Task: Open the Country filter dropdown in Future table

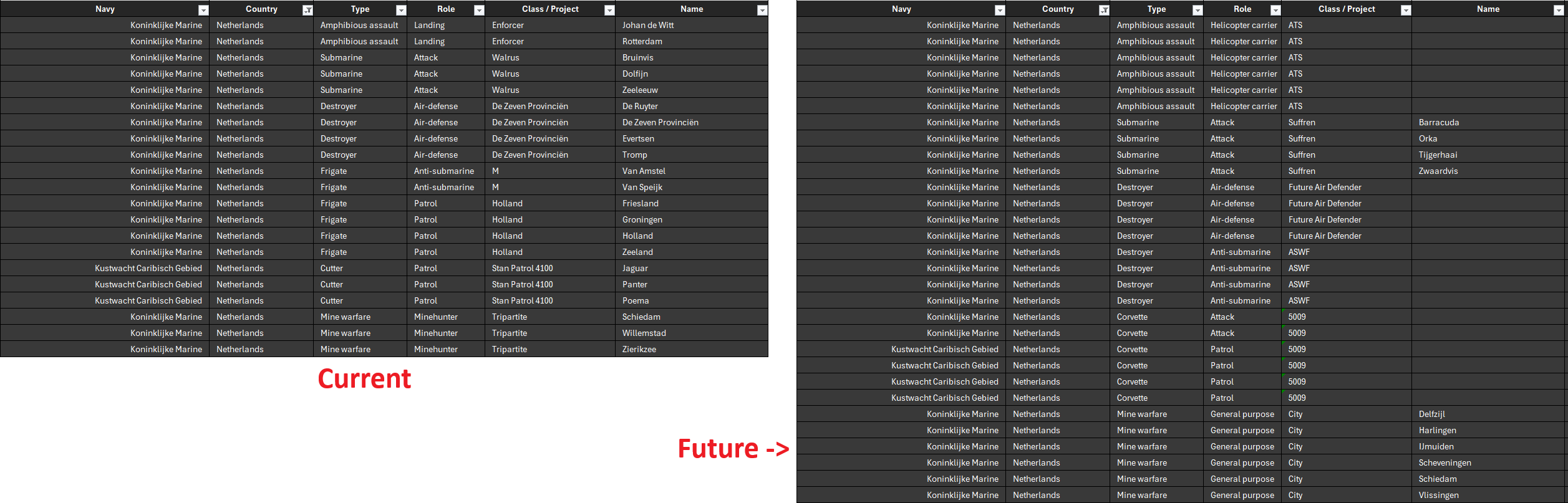Action: 1104,10
